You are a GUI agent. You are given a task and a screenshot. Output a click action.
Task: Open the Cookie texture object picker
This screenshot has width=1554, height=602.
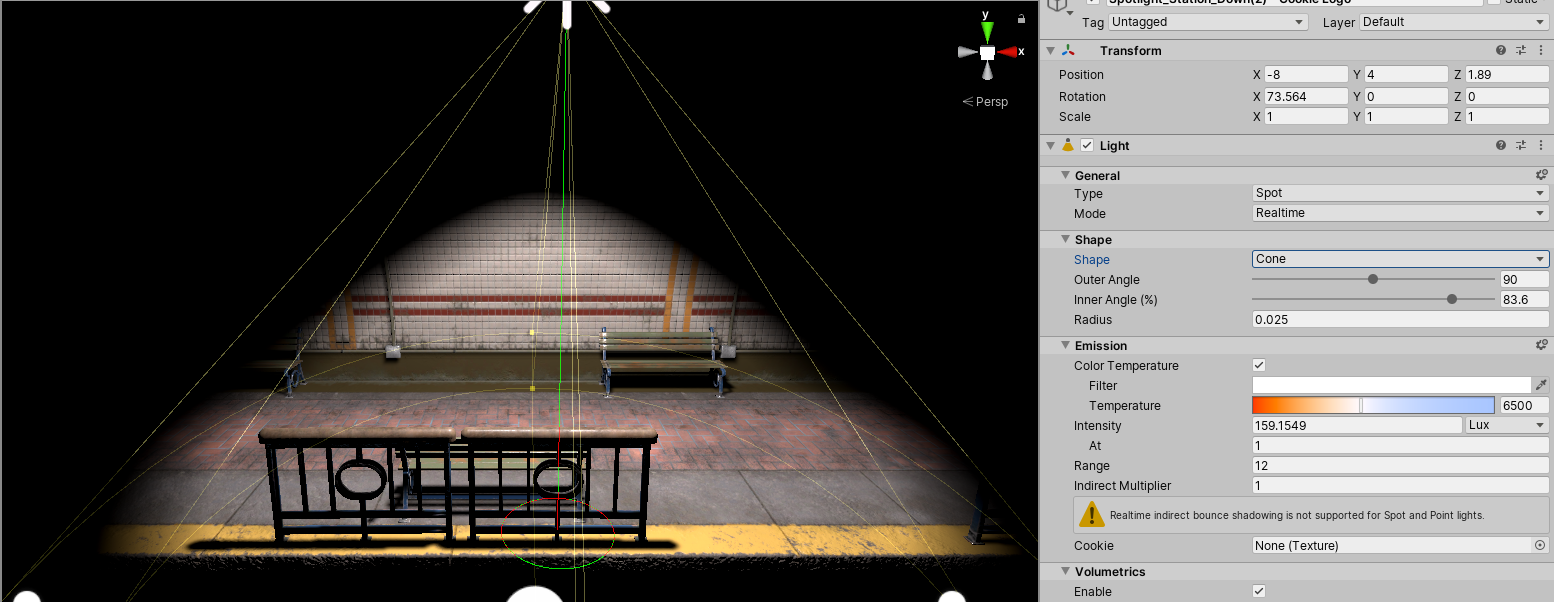[x=1540, y=545]
